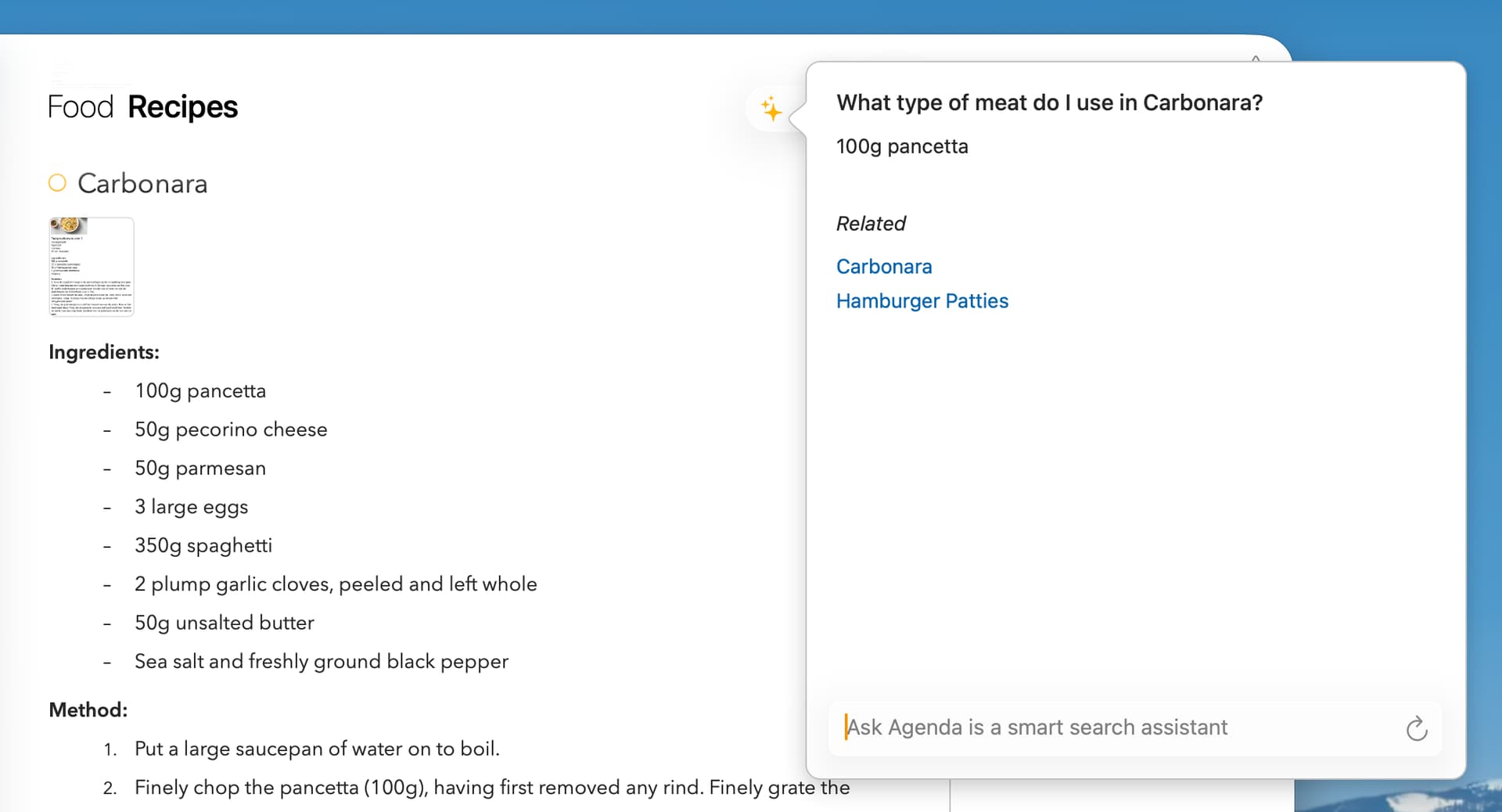This screenshot has width=1502, height=812.
Task: Click the meat question heading in the assistant panel
Action: pyautogui.click(x=1049, y=102)
